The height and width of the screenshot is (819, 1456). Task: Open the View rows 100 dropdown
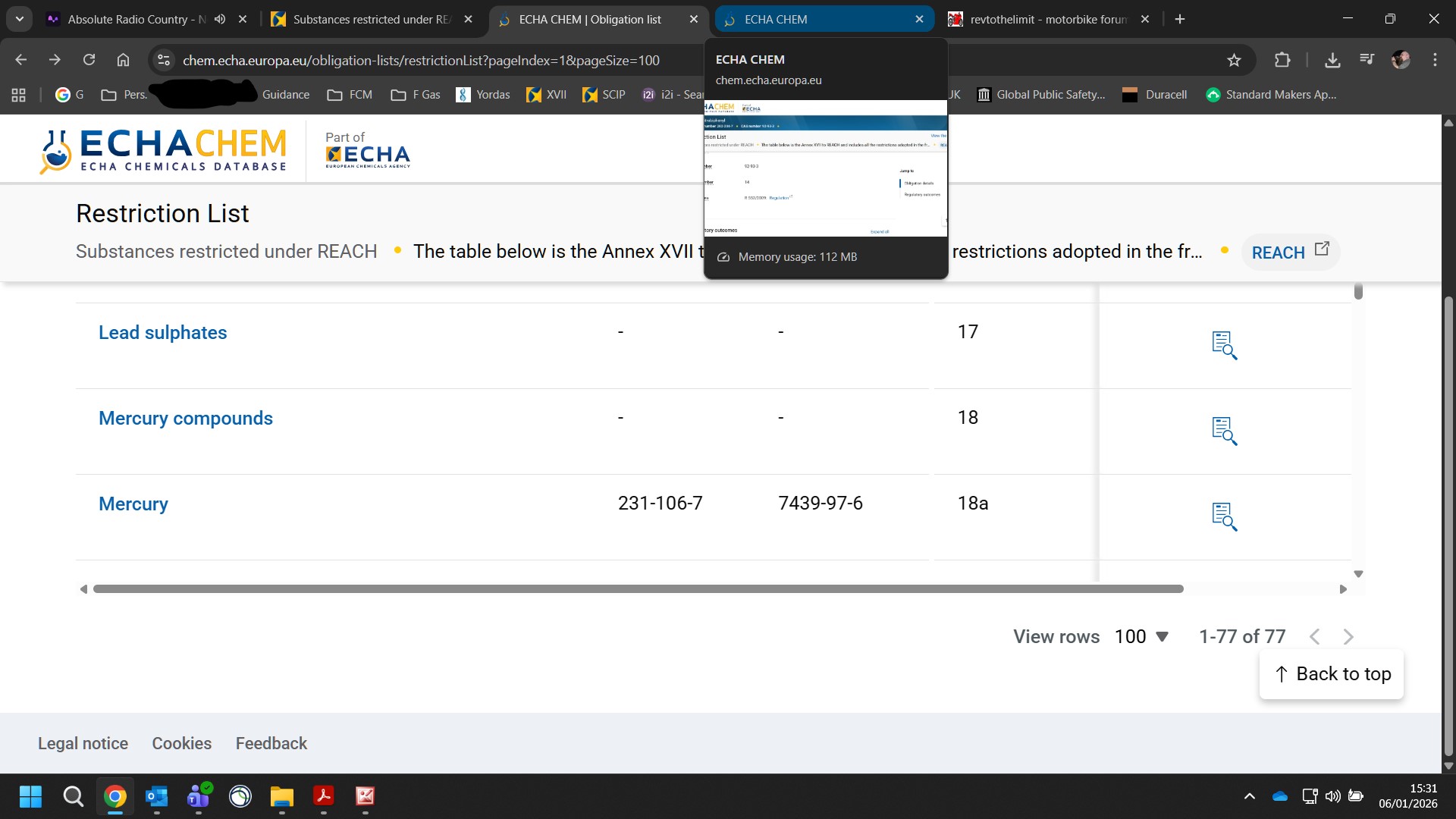(x=1141, y=636)
